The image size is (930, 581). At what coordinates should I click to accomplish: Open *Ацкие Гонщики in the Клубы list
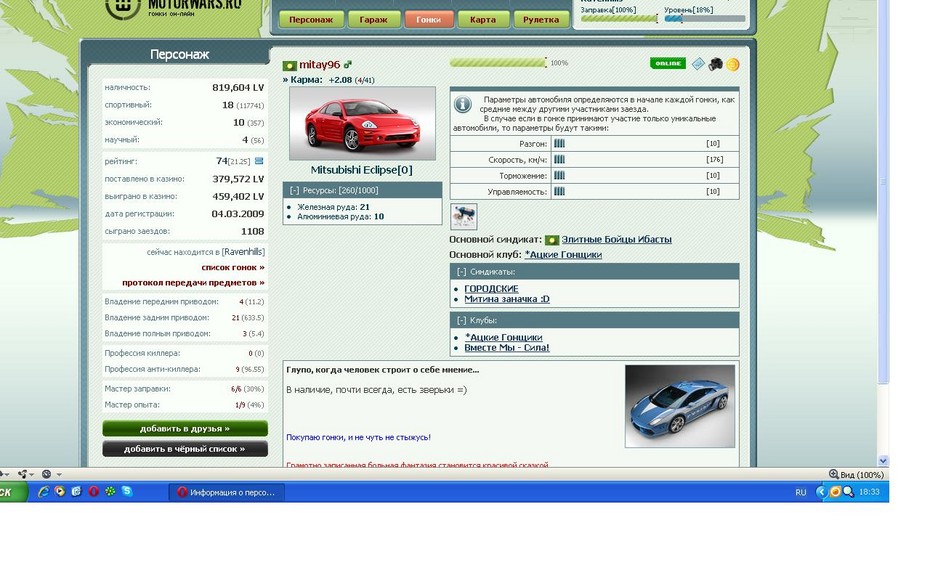pos(503,337)
